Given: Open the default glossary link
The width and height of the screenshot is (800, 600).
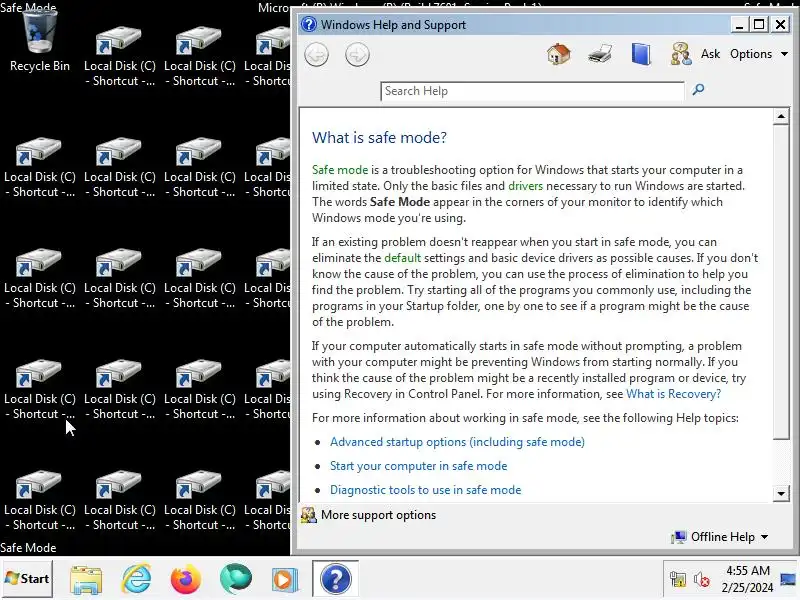Looking at the screenshot, I should (x=403, y=258).
